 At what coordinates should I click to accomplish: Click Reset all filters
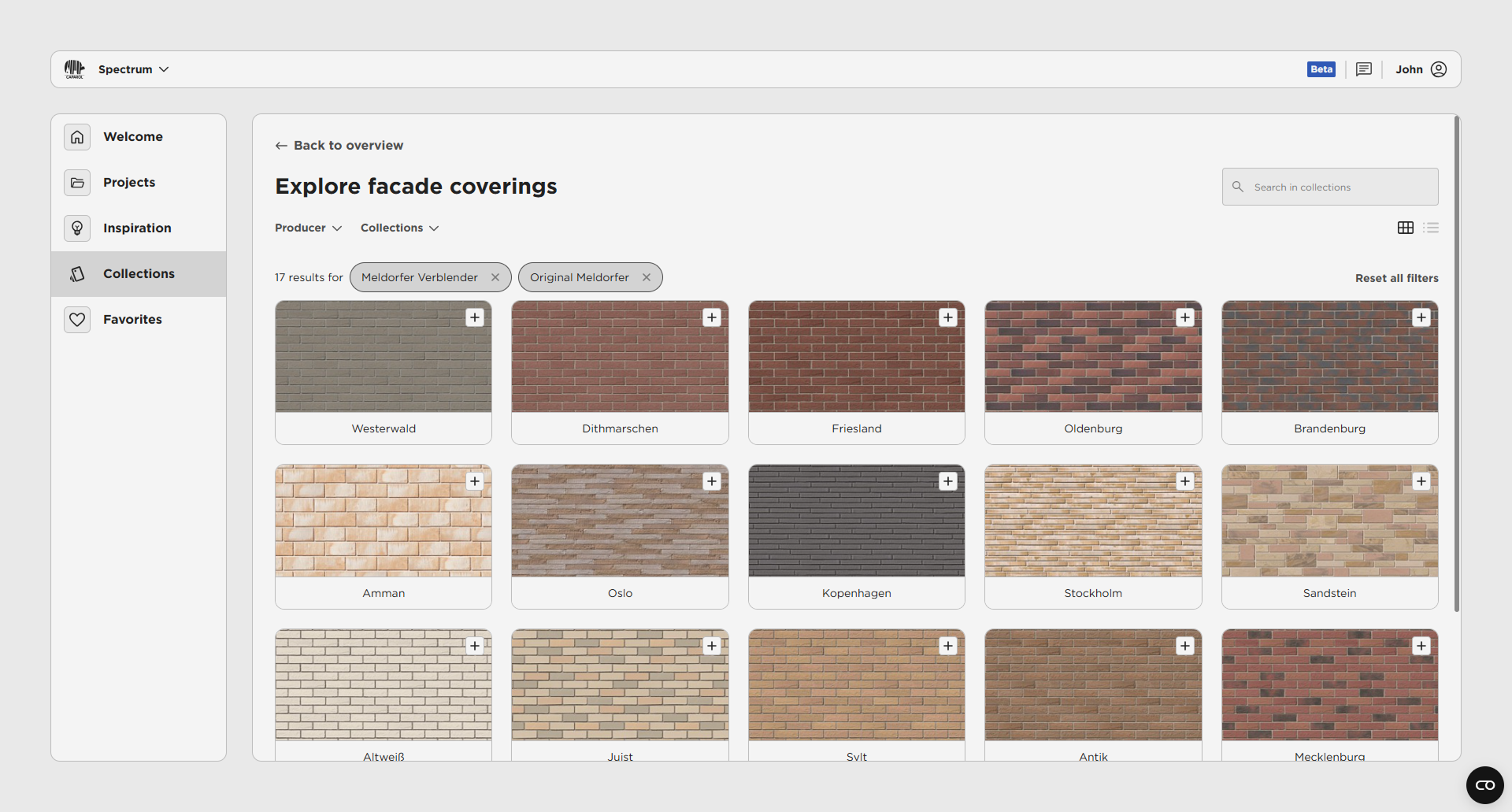pyautogui.click(x=1396, y=278)
